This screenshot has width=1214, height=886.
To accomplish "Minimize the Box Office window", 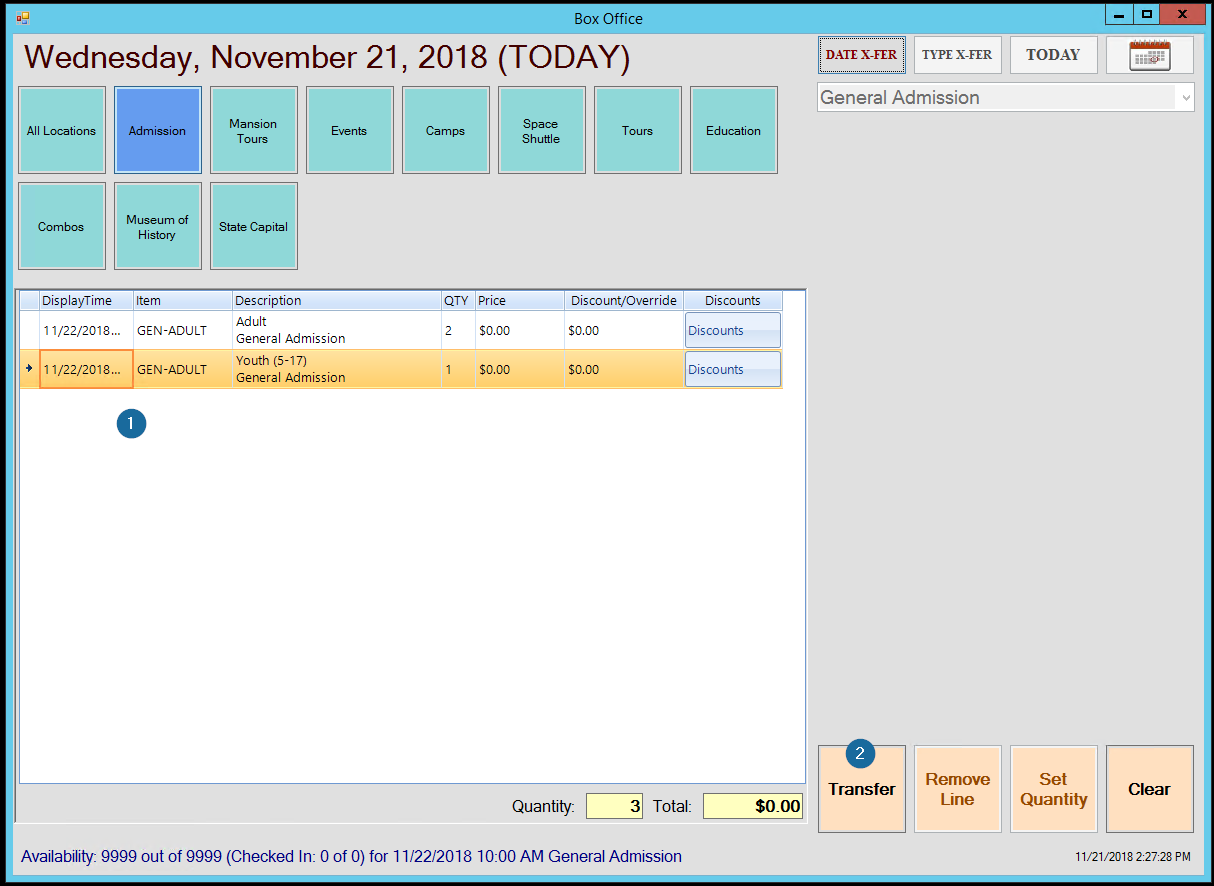I will (1118, 14).
